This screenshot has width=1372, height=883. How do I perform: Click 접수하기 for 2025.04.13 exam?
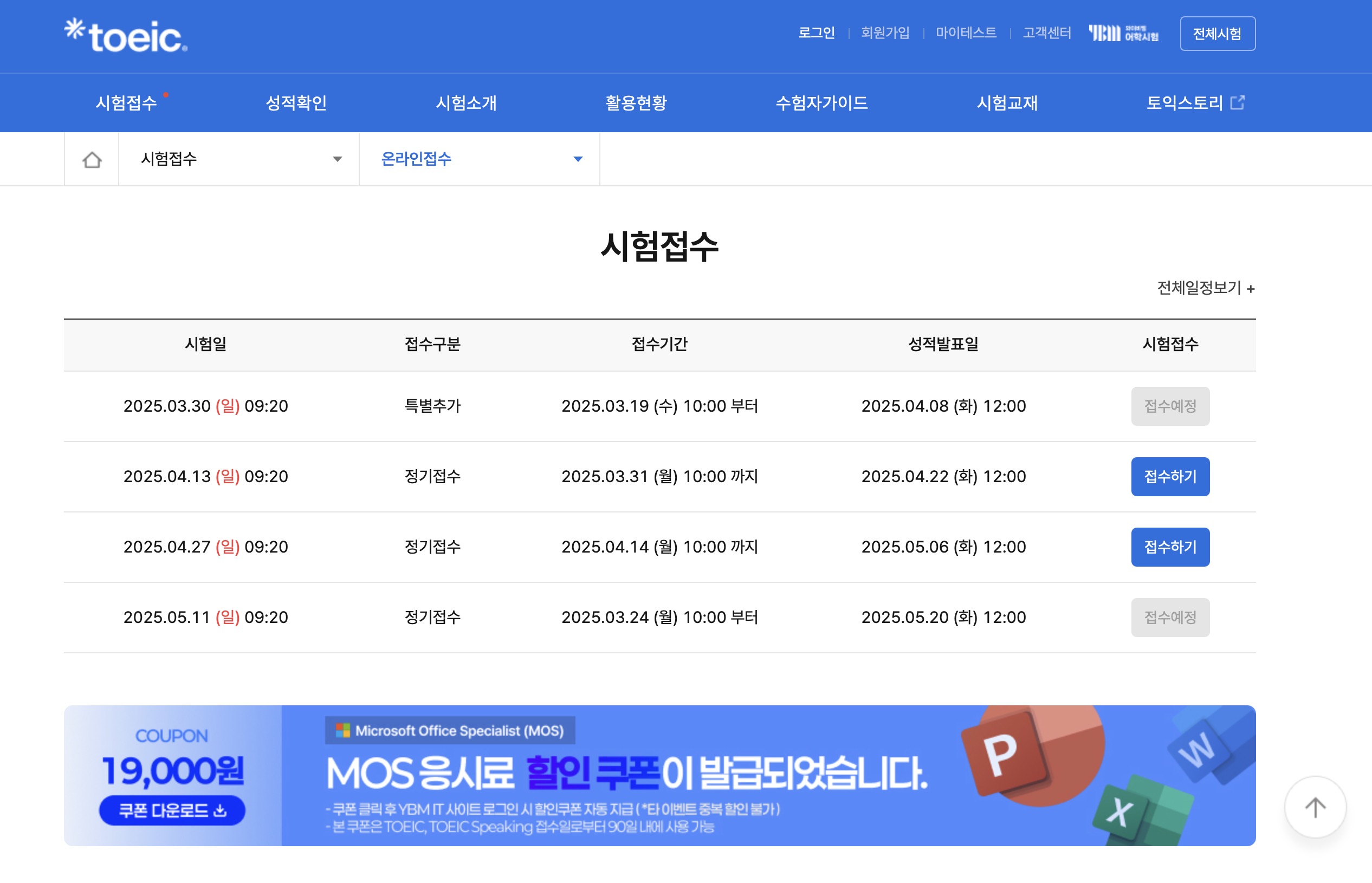click(x=1170, y=477)
